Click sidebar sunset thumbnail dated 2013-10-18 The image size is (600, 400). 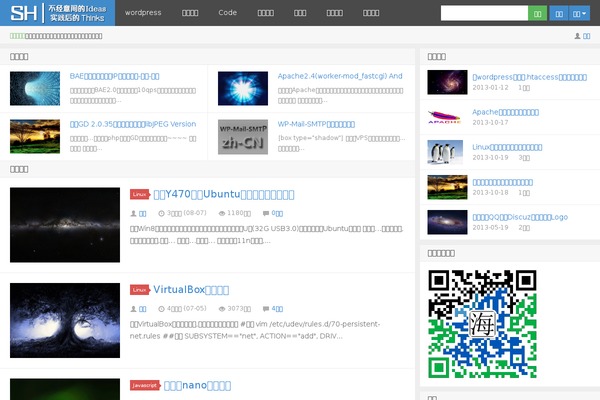(447, 187)
